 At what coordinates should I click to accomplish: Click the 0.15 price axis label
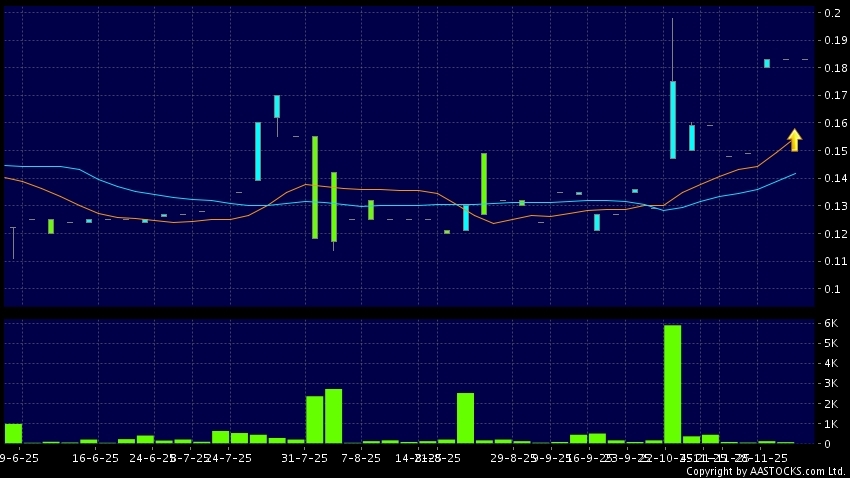click(x=830, y=151)
